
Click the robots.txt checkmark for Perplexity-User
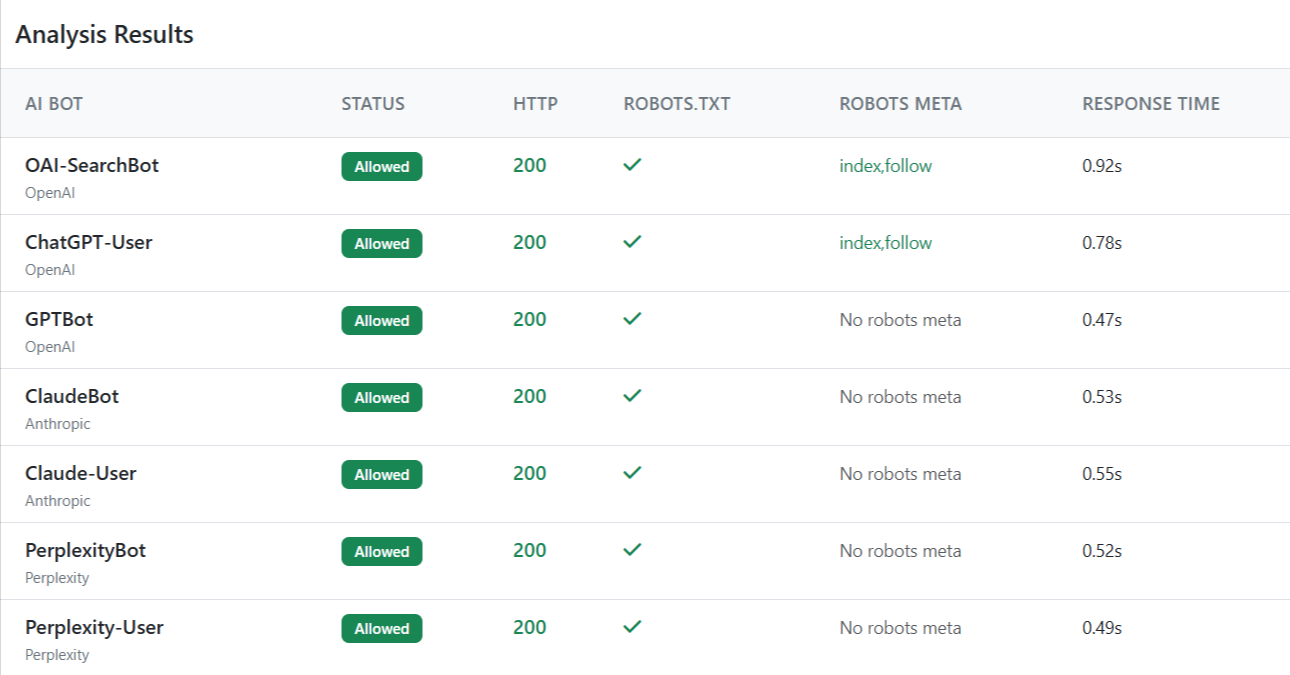coord(631,627)
